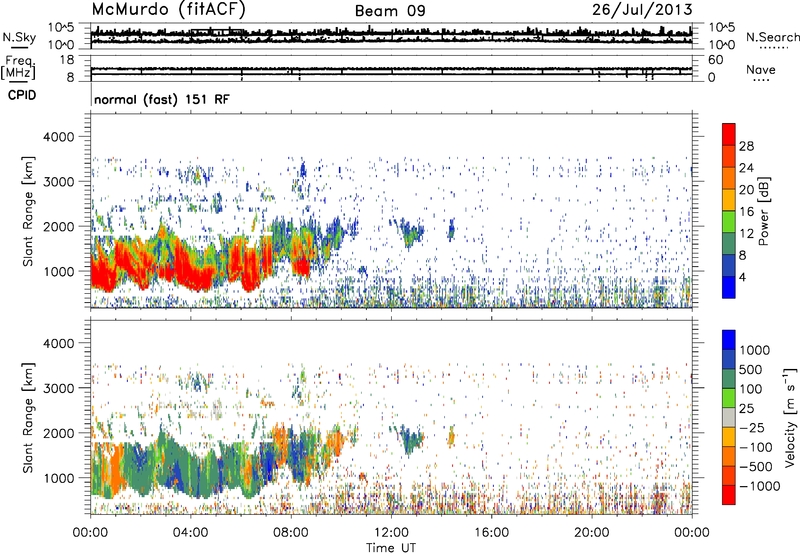Click the 24 label on Power colorbar
Screen dimensions: 800x554
tap(746, 168)
